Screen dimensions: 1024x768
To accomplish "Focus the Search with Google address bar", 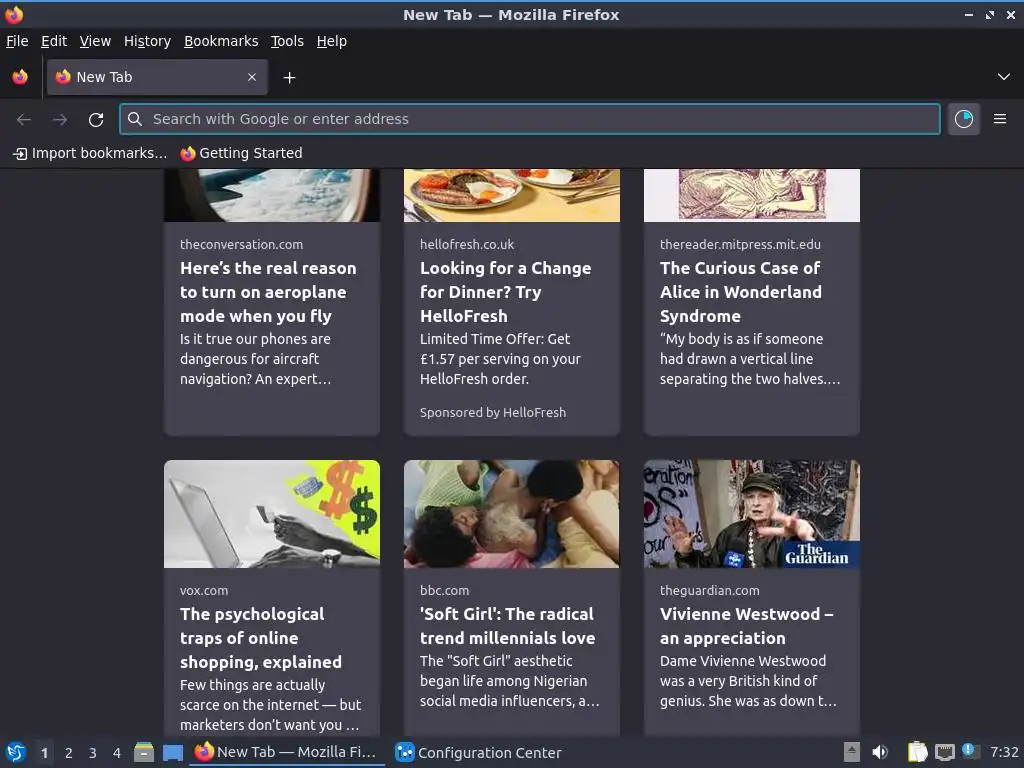I will pos(530,119).
